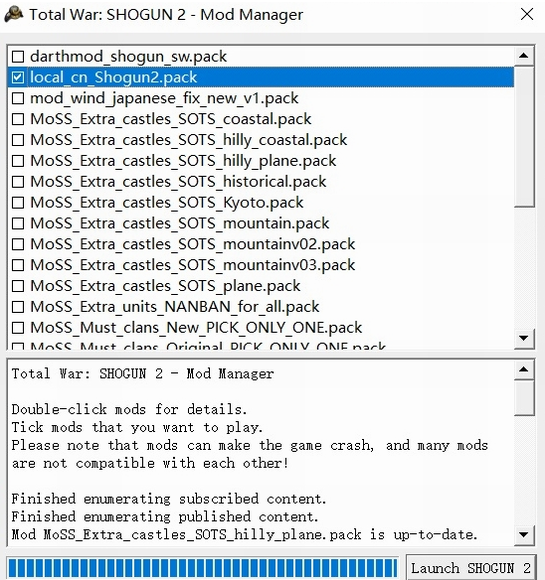545x580 pixels.
Task: Enable MoSS_Extra_castles_SOTS_mountain.pack checkbox
Action: tap(18, 223)
